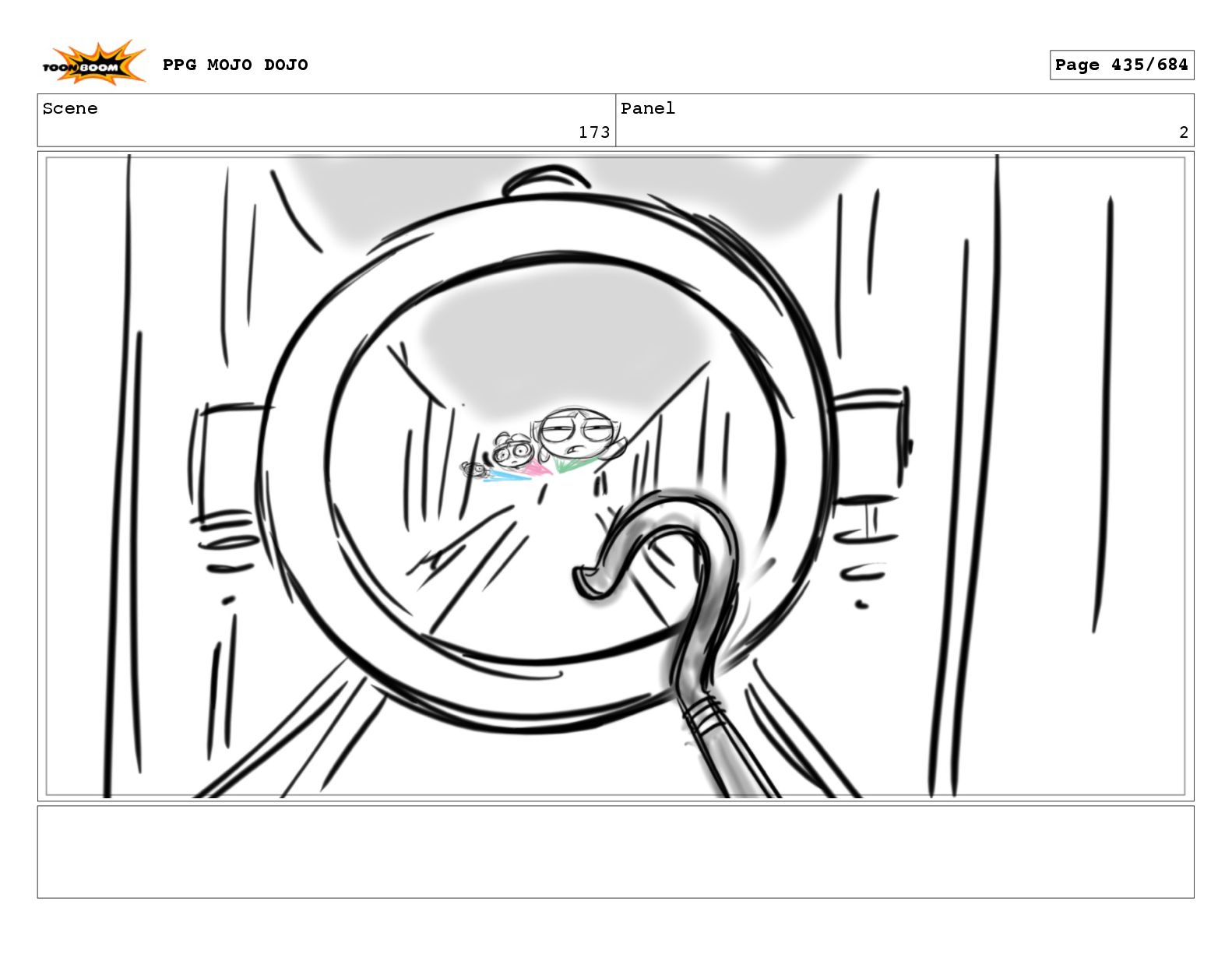Click the 'Page 435/684' page indicator
The image size is (1232, 954).
click(1121, 65)
